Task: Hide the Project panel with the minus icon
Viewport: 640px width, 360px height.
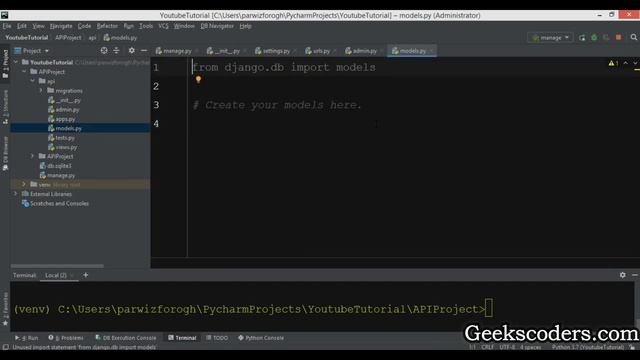Action: (x=144, y=50)
